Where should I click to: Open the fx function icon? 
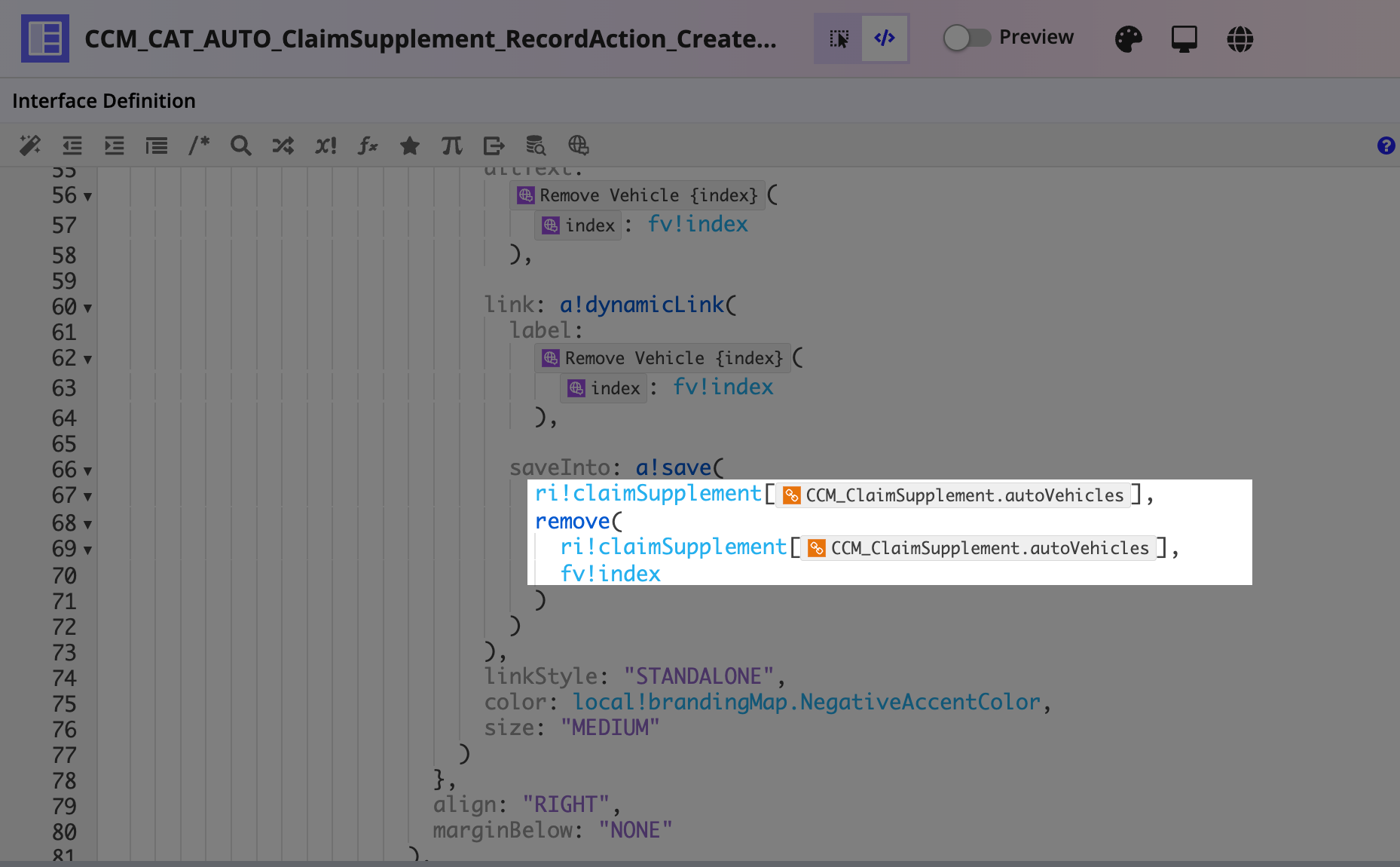pos(368,146)
